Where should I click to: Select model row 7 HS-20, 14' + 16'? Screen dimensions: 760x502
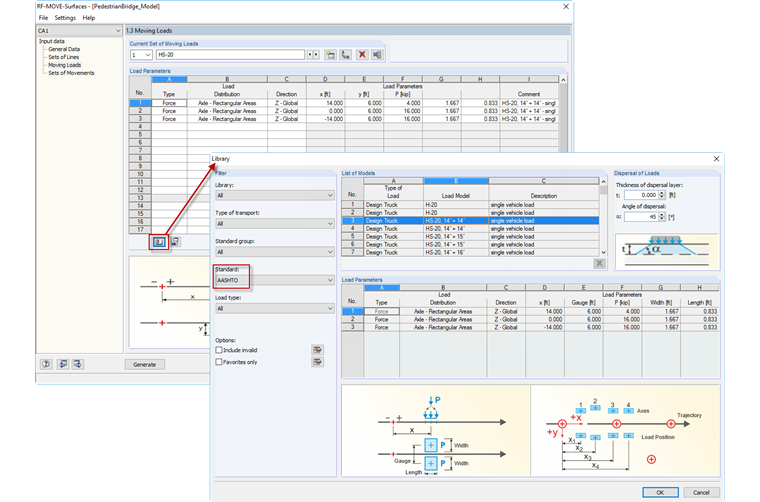click(x=470, y=252)
